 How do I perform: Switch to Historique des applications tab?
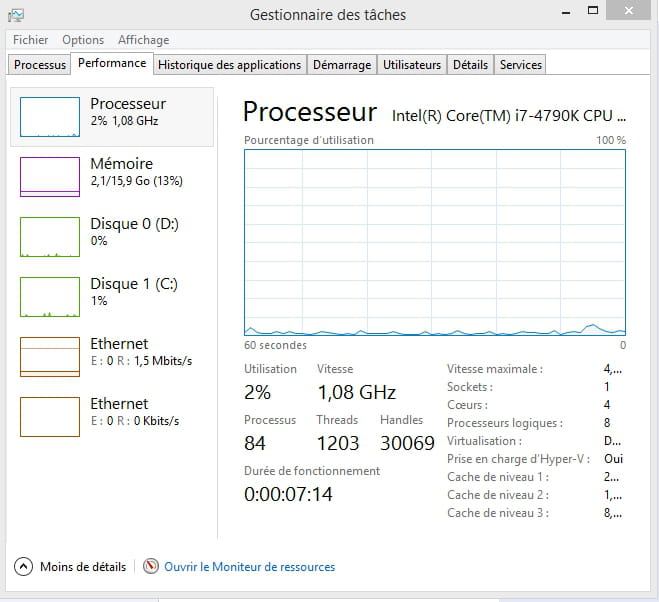[x=229, y=65]
